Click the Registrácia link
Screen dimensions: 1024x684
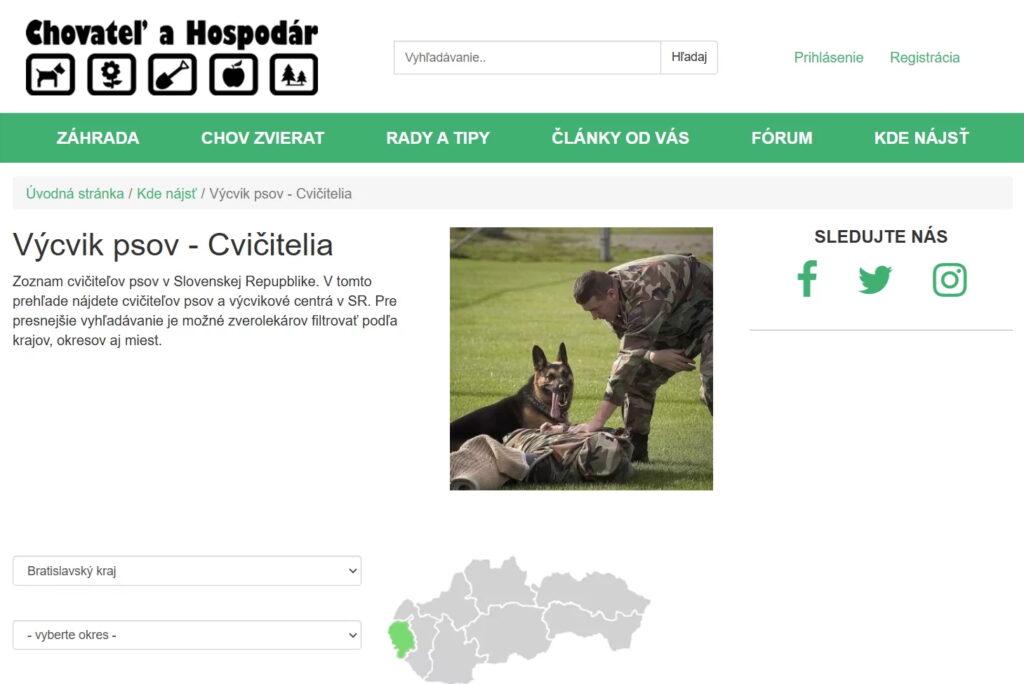pos(925,57)
